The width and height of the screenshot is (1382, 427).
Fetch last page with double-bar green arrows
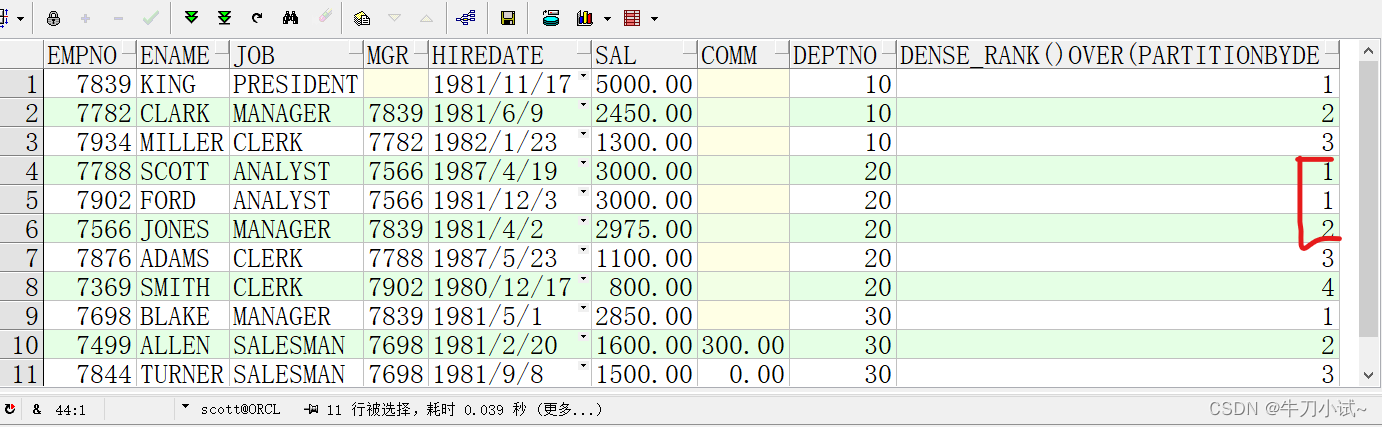[x=224, y=18]
